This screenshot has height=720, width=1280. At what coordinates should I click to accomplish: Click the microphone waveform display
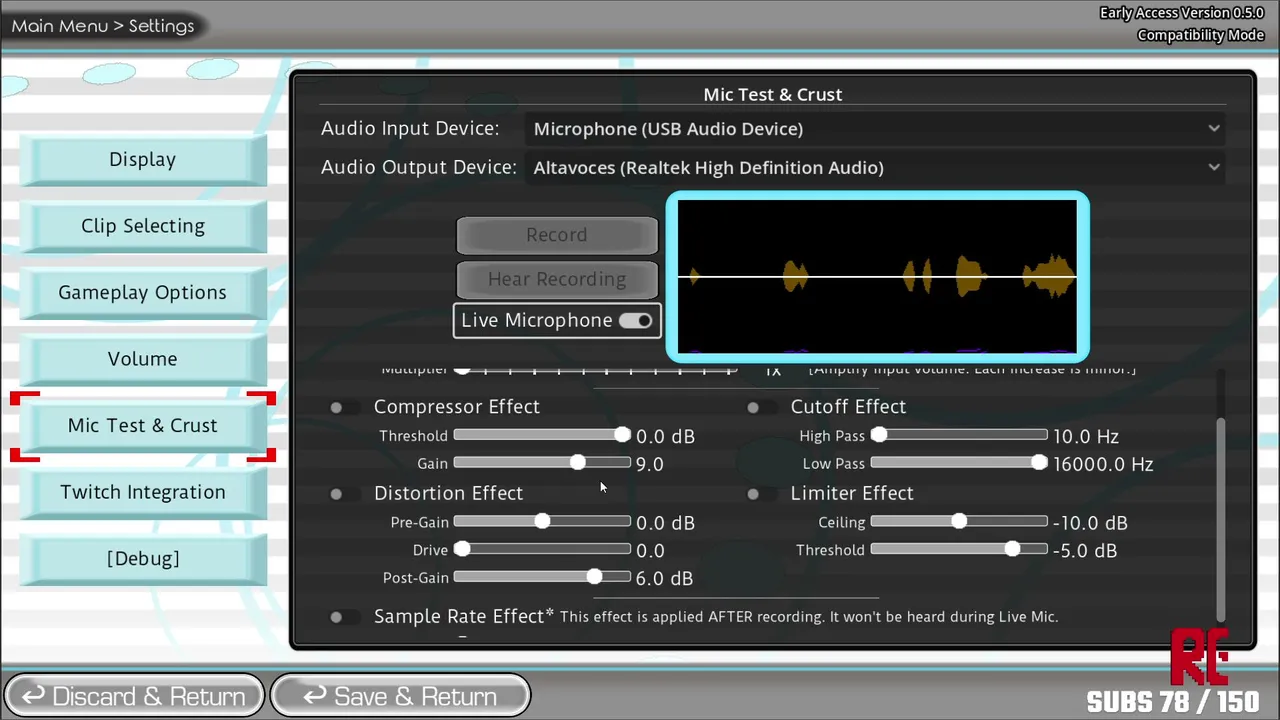click(x=877, y=277)
